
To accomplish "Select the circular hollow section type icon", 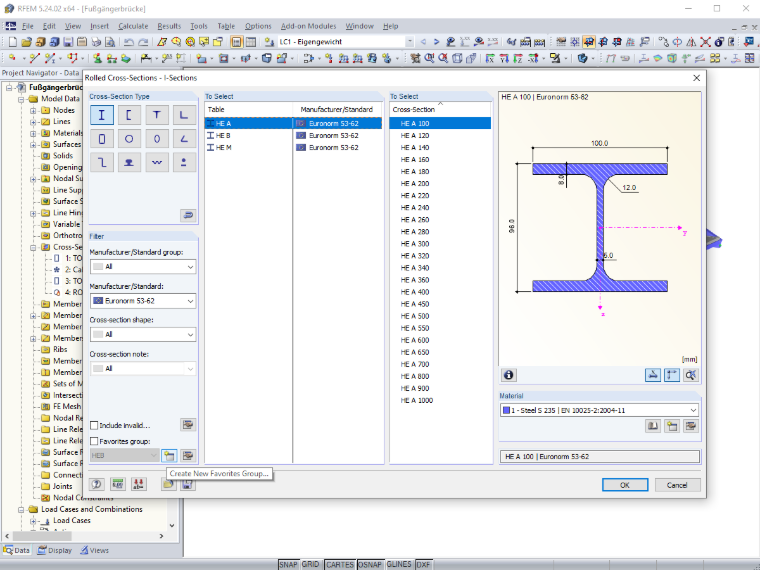I will click(129, 139).
